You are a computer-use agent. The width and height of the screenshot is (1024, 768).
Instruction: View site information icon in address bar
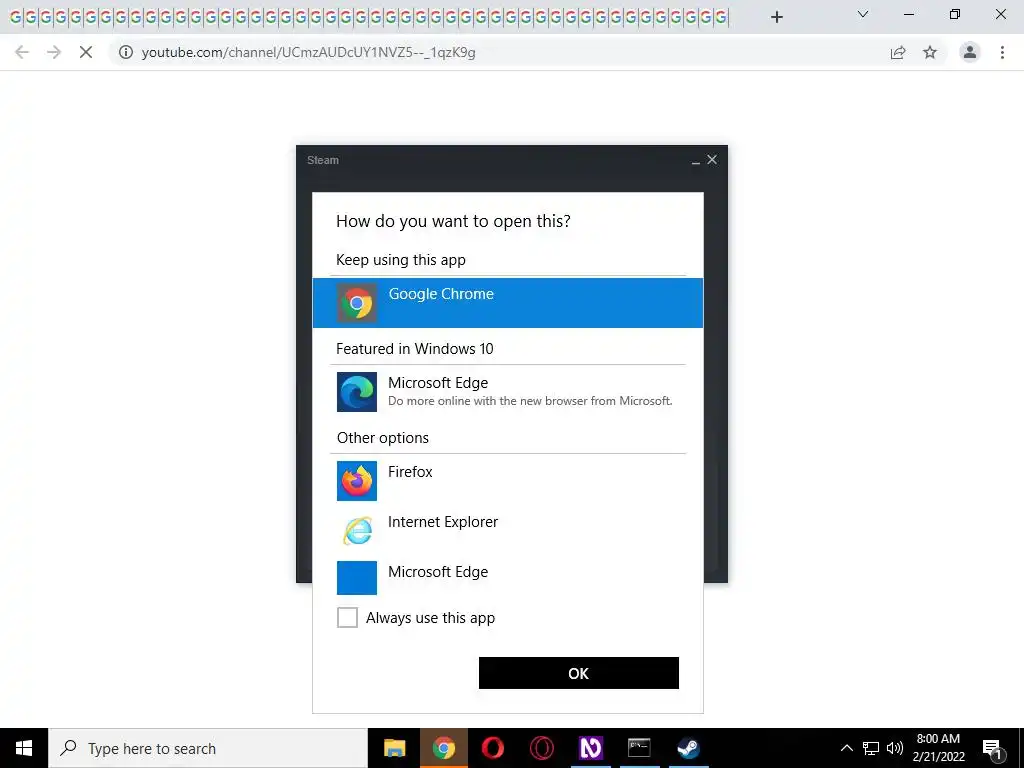125,52
